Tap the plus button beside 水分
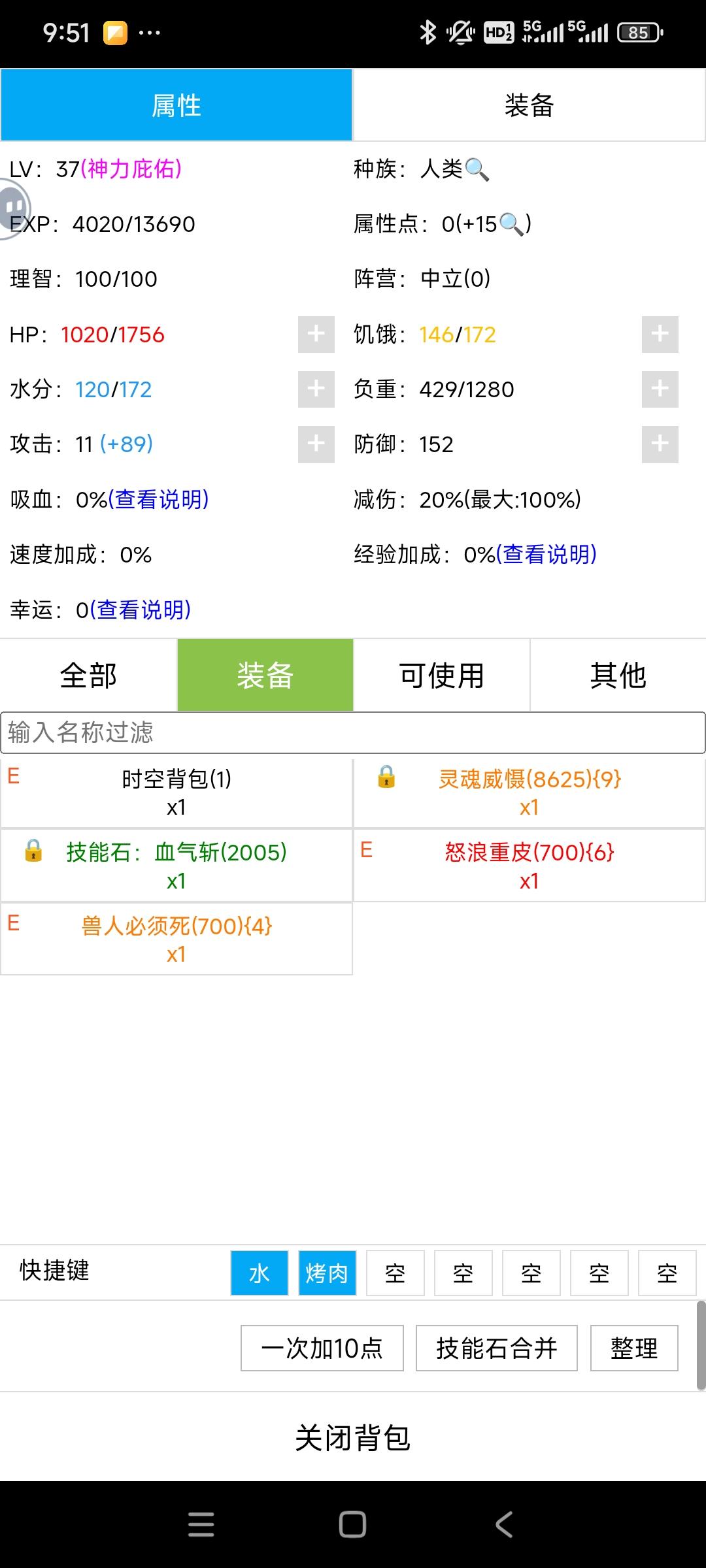Screen dimensions: 706x1568 (x=316, y=389)
